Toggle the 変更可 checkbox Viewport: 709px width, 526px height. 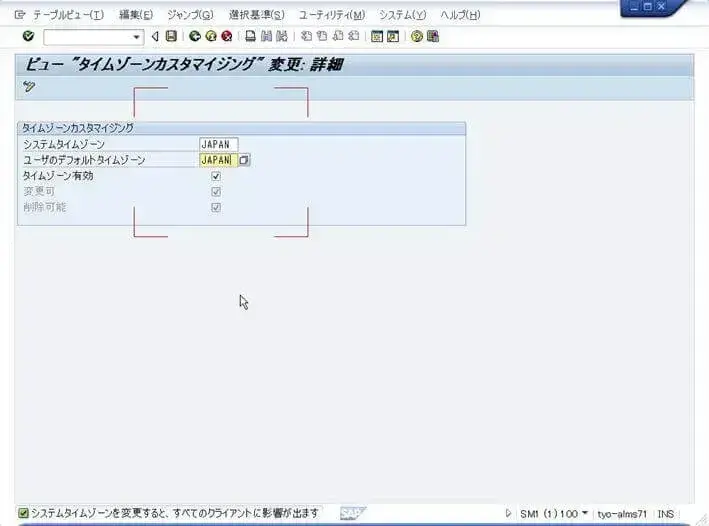[x=216, y=192]
